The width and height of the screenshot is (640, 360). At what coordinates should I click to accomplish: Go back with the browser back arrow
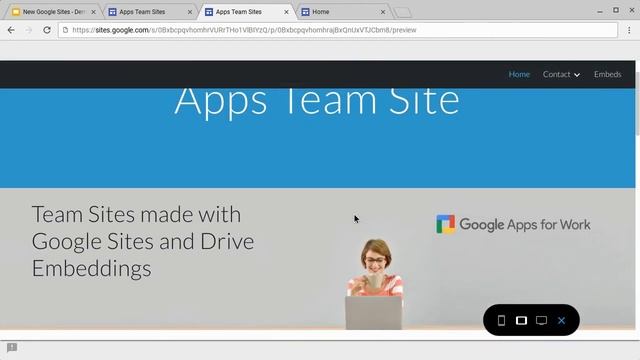point(11,30)
